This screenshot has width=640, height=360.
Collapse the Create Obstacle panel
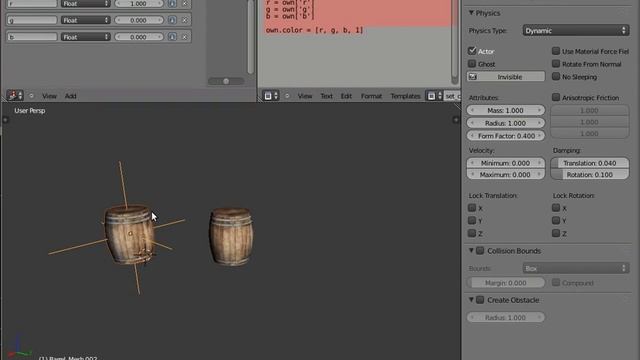click(x=471, y=300)
